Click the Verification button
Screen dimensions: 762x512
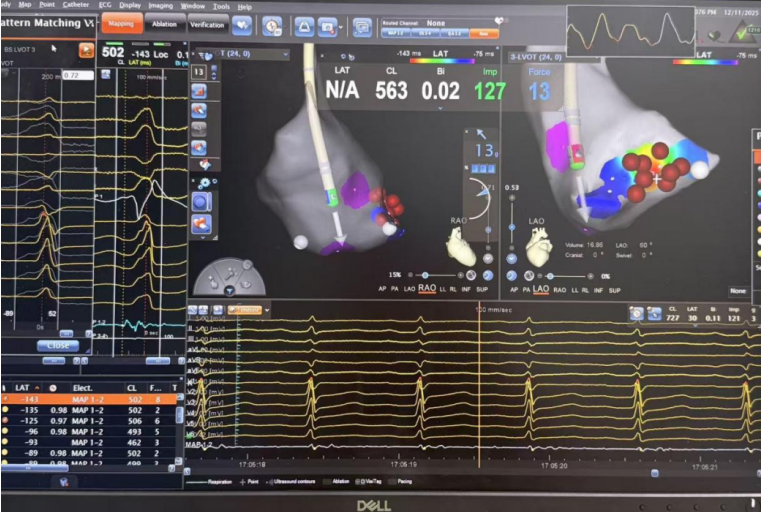[x=207, y=23]
